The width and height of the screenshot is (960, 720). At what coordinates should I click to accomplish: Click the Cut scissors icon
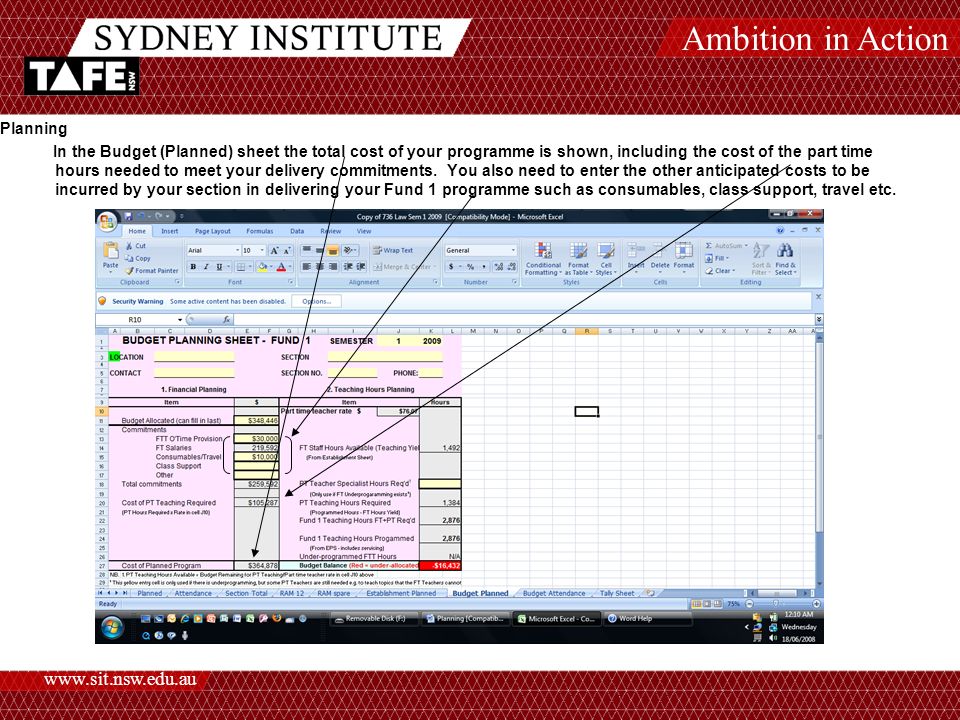[x=129, y=246]
